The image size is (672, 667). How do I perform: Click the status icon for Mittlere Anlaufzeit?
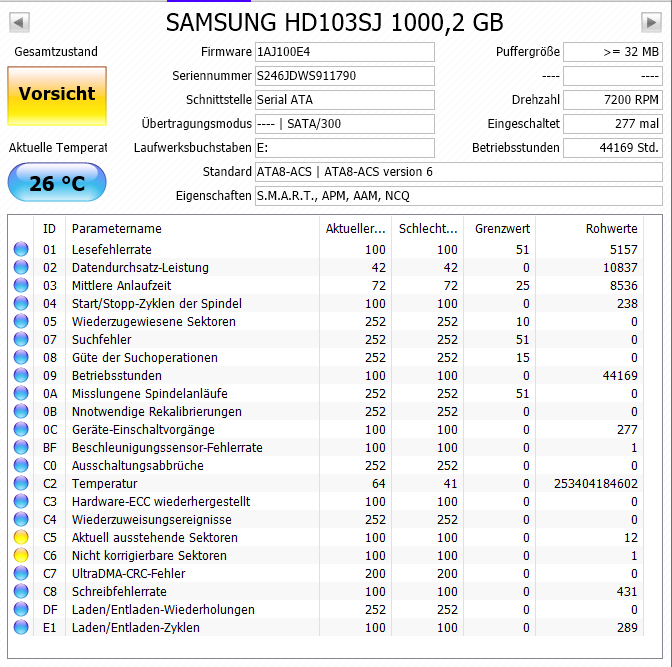tap(21, 285)
